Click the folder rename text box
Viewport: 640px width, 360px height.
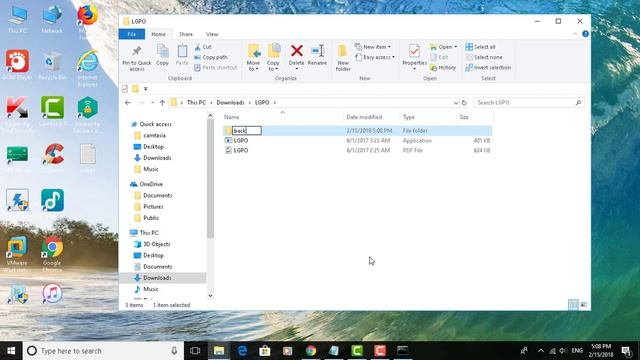coord(247,131)
